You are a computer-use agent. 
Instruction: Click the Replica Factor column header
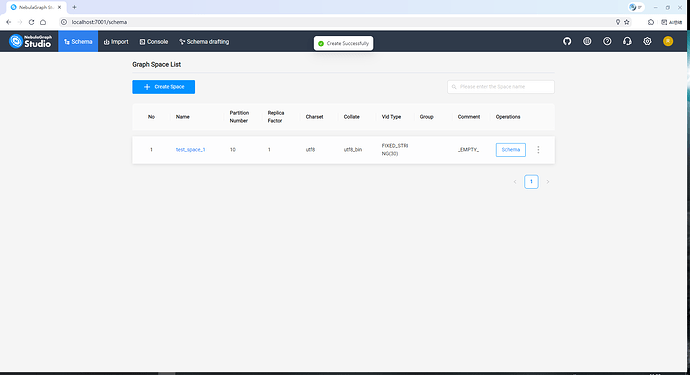coord(276,117)
